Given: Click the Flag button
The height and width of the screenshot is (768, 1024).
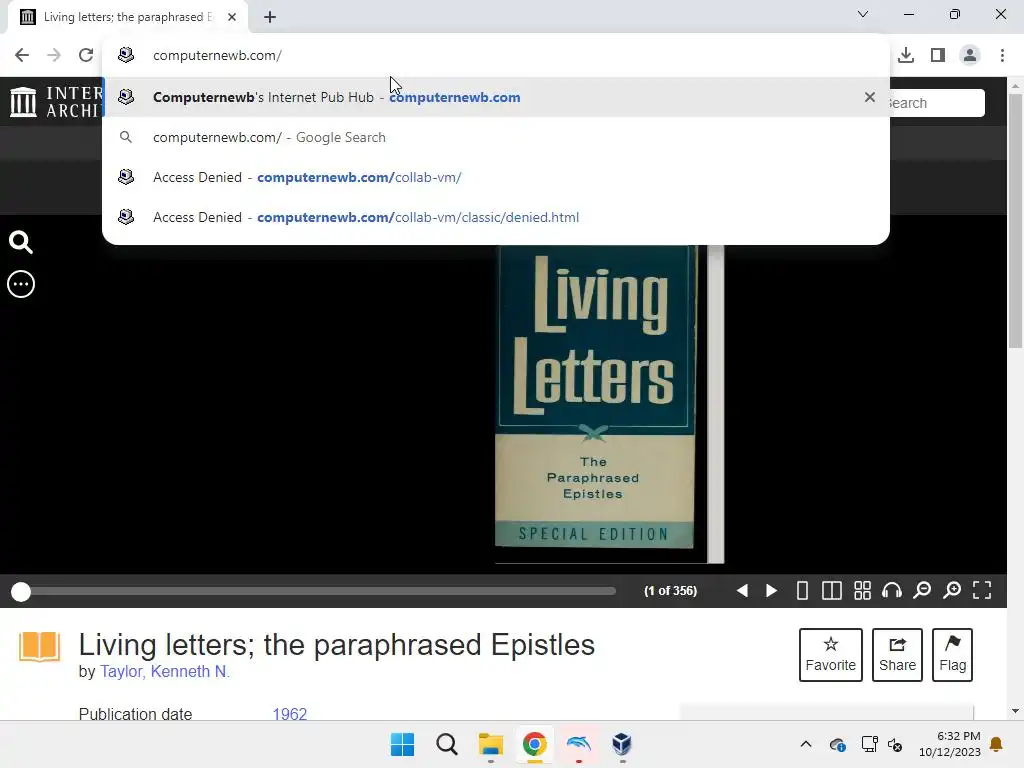Looking at the screenshot, I should pyautogui.click(x=952, y=655).
